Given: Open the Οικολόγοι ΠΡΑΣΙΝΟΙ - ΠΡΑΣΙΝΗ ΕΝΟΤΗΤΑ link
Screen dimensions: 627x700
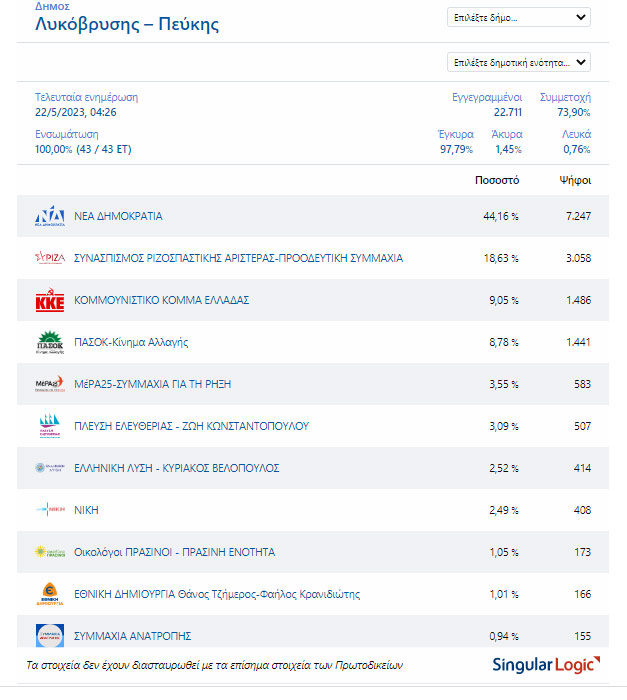Looking at the screenshot, I should [175, 552].
